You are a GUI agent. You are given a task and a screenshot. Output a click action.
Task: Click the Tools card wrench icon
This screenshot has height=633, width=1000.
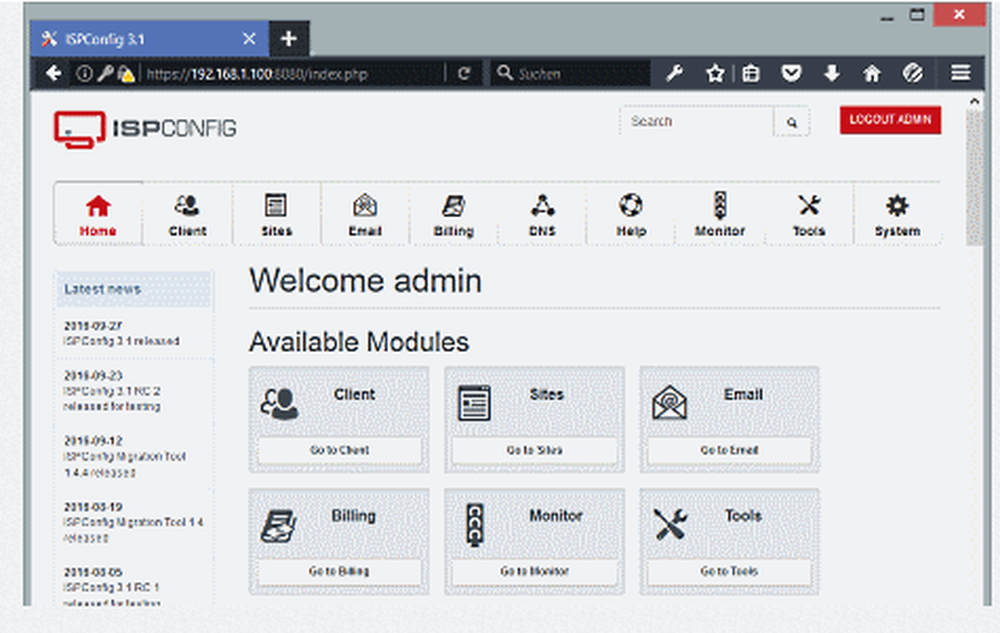(670, 524)
